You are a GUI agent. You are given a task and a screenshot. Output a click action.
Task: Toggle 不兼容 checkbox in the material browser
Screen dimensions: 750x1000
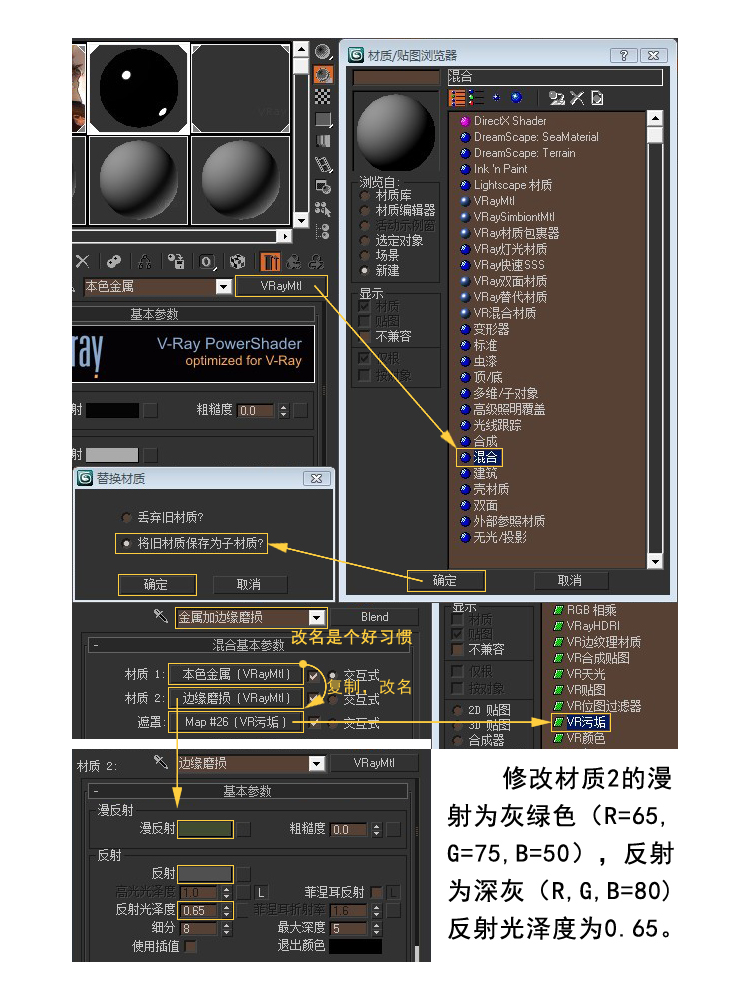pos(365,336)
